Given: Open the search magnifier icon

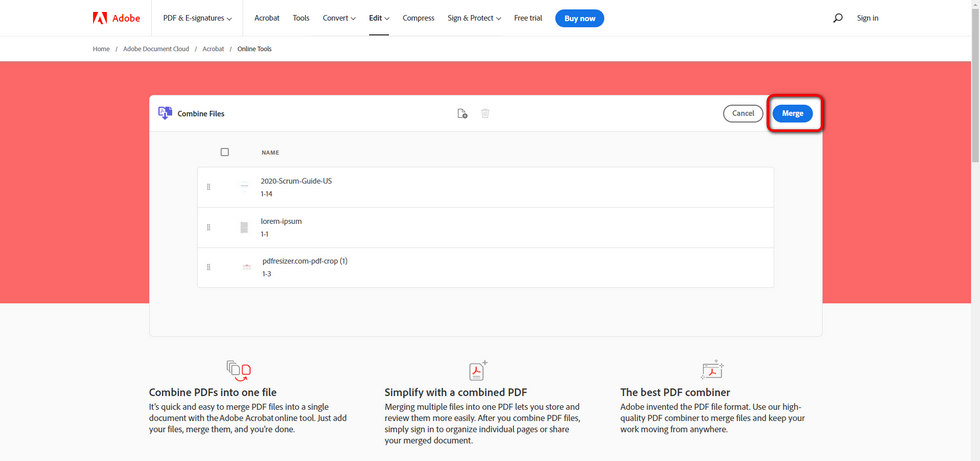Looking at the screenshot, I should point(837,18).
